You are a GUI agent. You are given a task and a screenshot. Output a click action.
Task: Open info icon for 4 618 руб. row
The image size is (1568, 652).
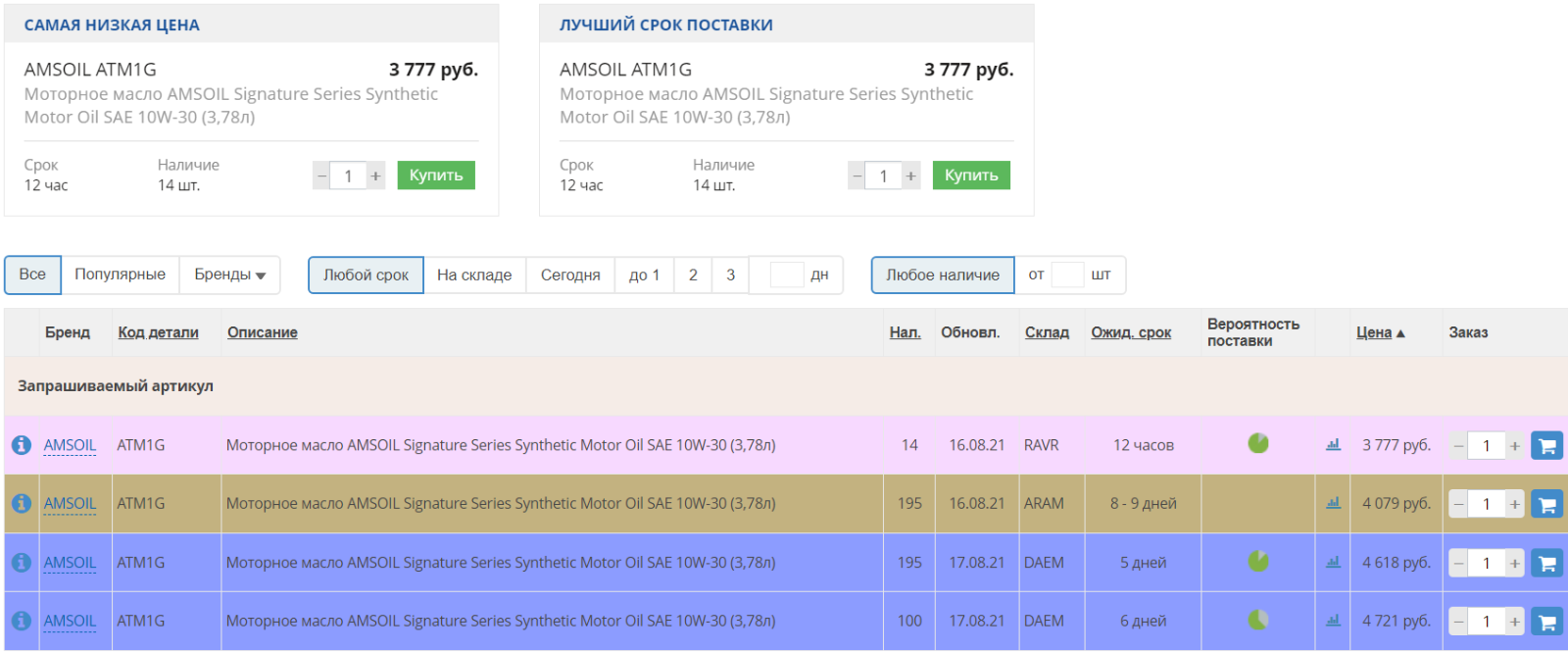21,563
